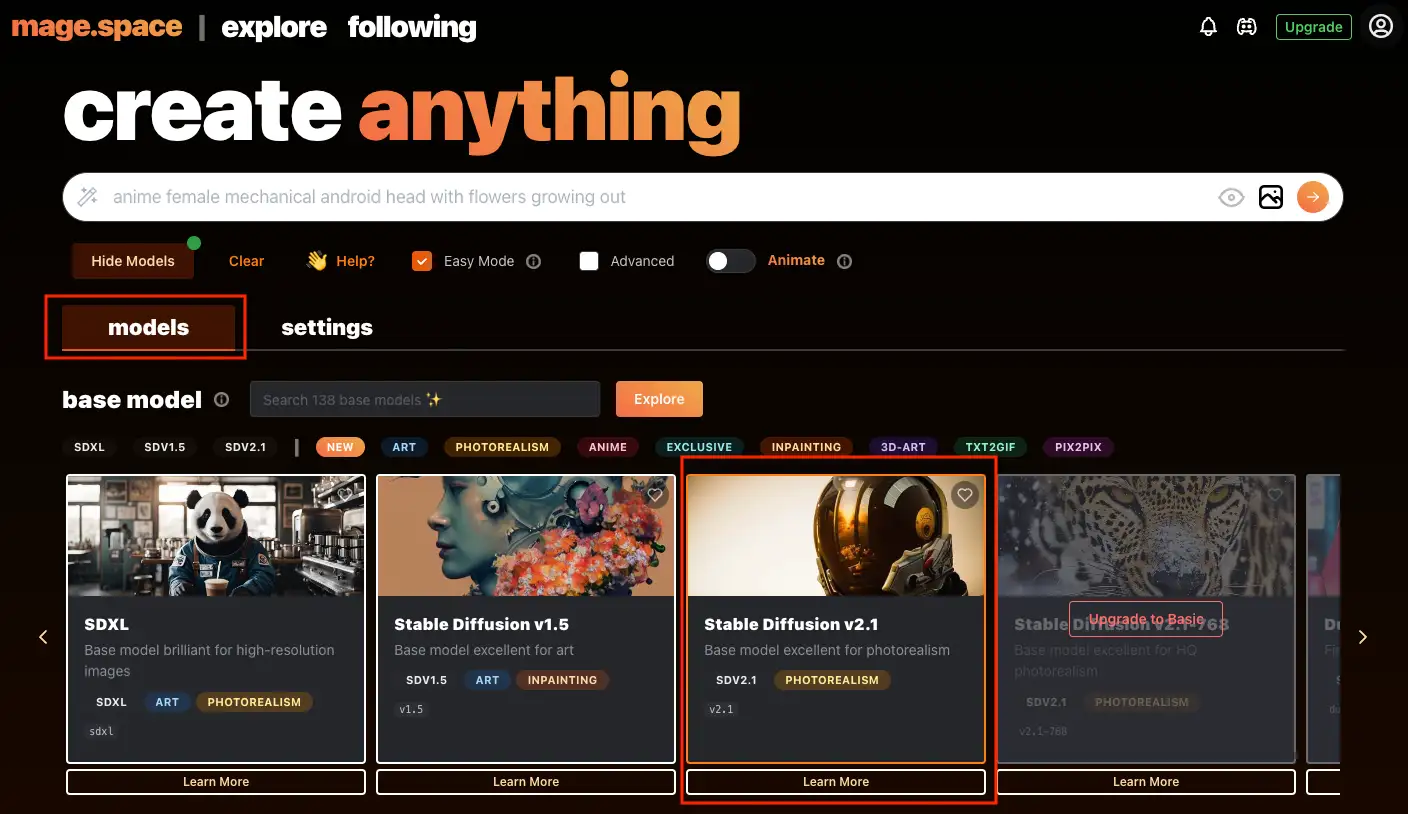Click the Clear button
The width and height of the screenshot is (1408, 814).
[x=246, y=261]
